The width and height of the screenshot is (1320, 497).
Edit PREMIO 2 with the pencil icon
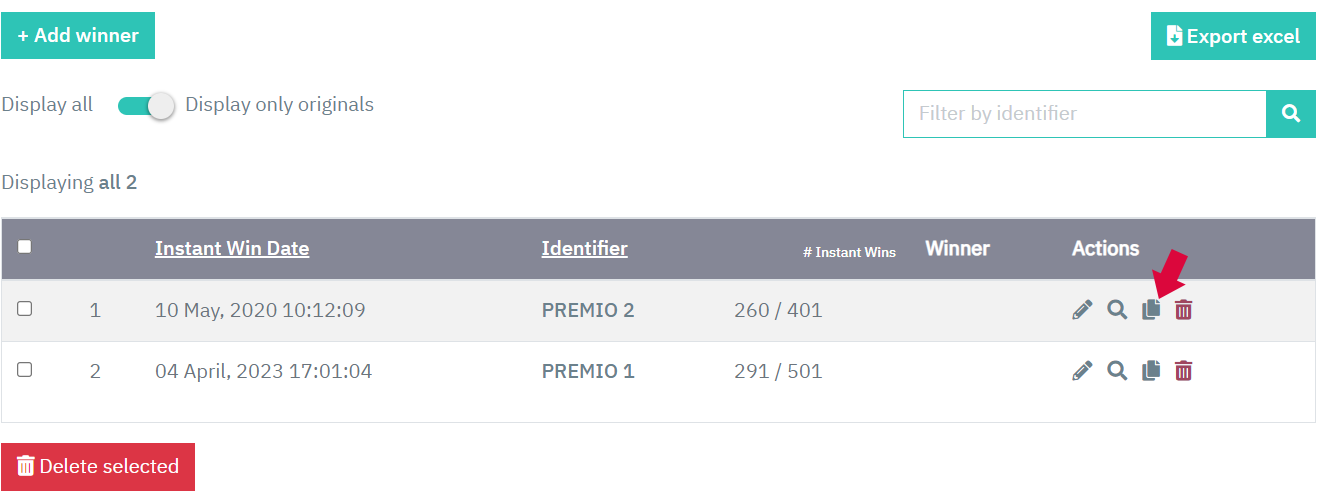pyautogui.click(x=1082, y=310)
